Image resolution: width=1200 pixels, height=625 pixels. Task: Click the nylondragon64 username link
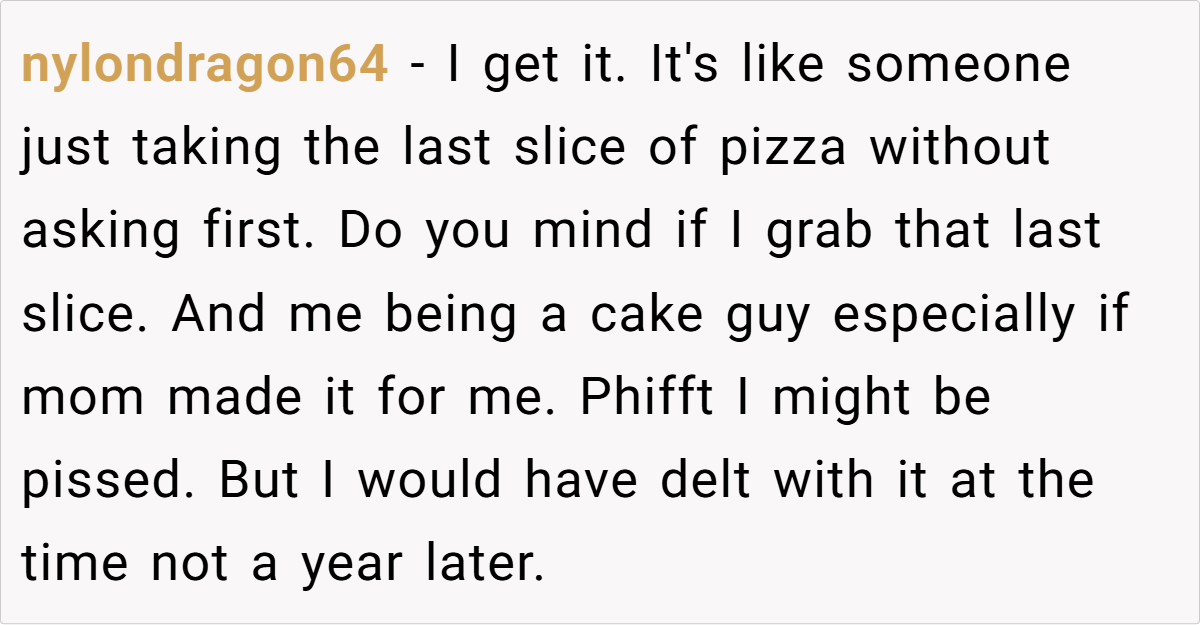coord(204,66)
